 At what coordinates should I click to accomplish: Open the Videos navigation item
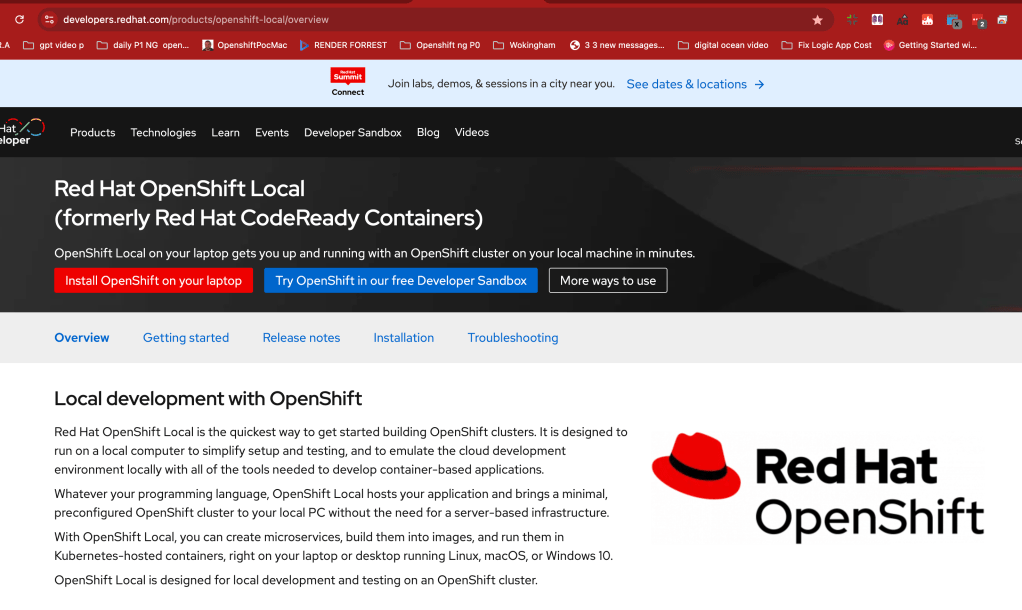tap(472, 132)
